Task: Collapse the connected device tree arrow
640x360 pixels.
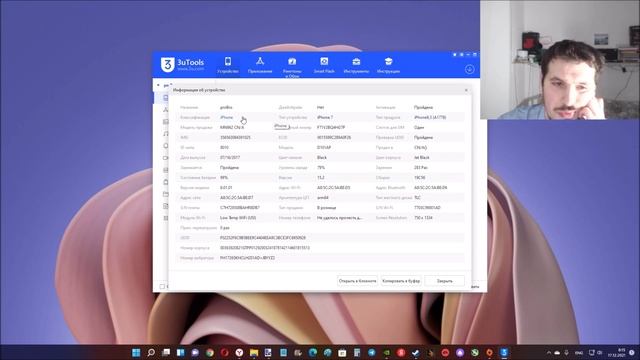Action: click(x=158, y=85)
